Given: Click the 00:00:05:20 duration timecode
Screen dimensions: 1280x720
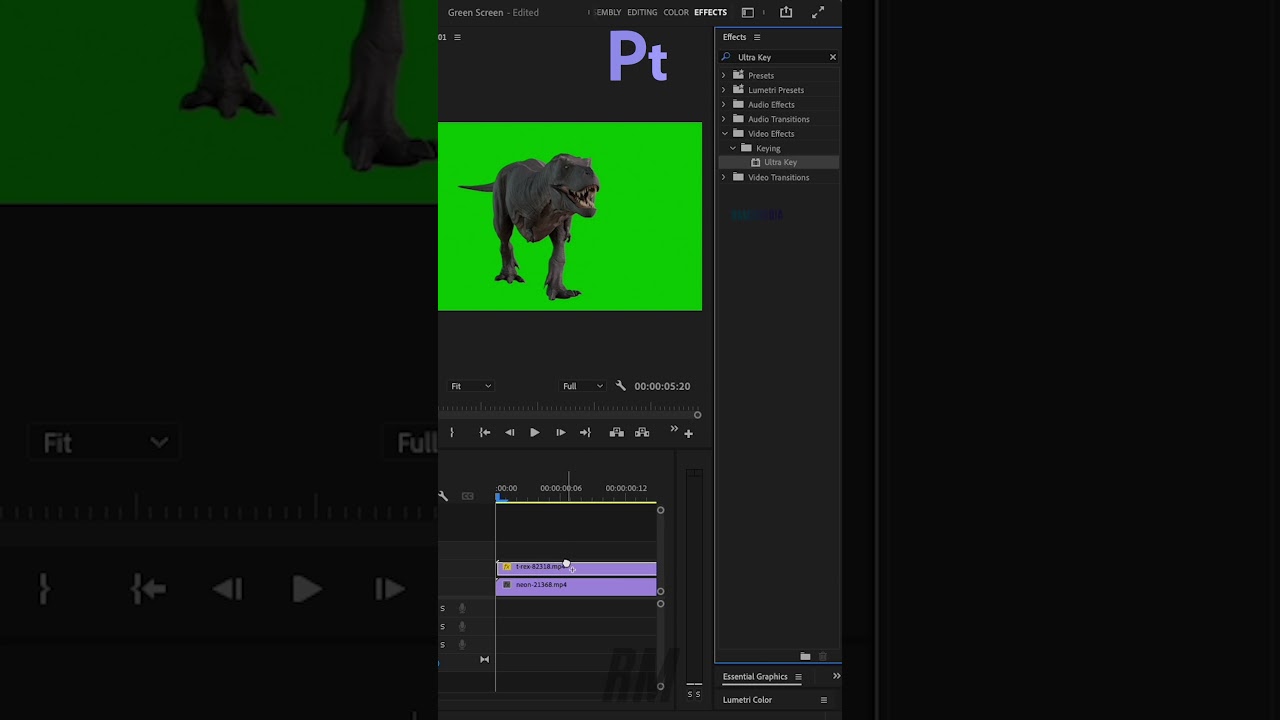Looking at the screenshot, I should point(662,386).
